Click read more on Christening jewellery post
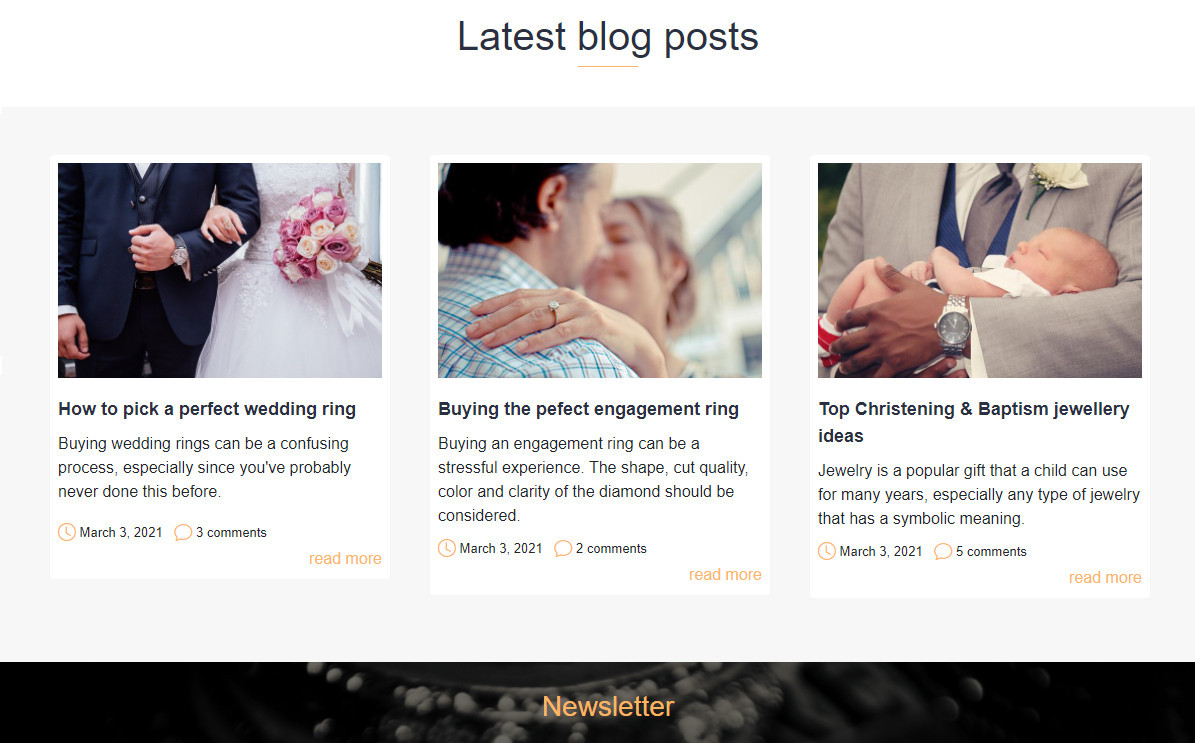Screen dimensions: 1195x743 pyautogui.click(x=1105, y=578)
